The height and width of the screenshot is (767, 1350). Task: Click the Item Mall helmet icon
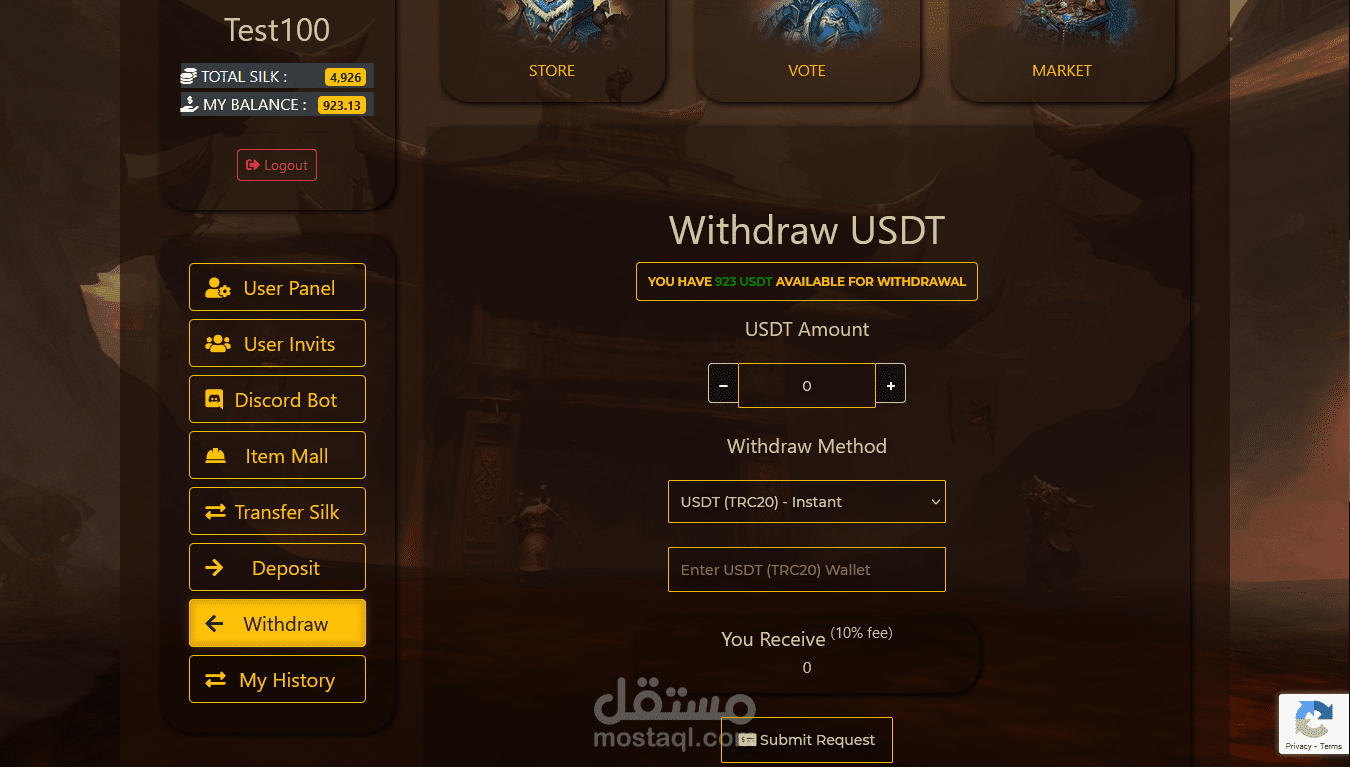pyautogui.click(x=215, y=456)
